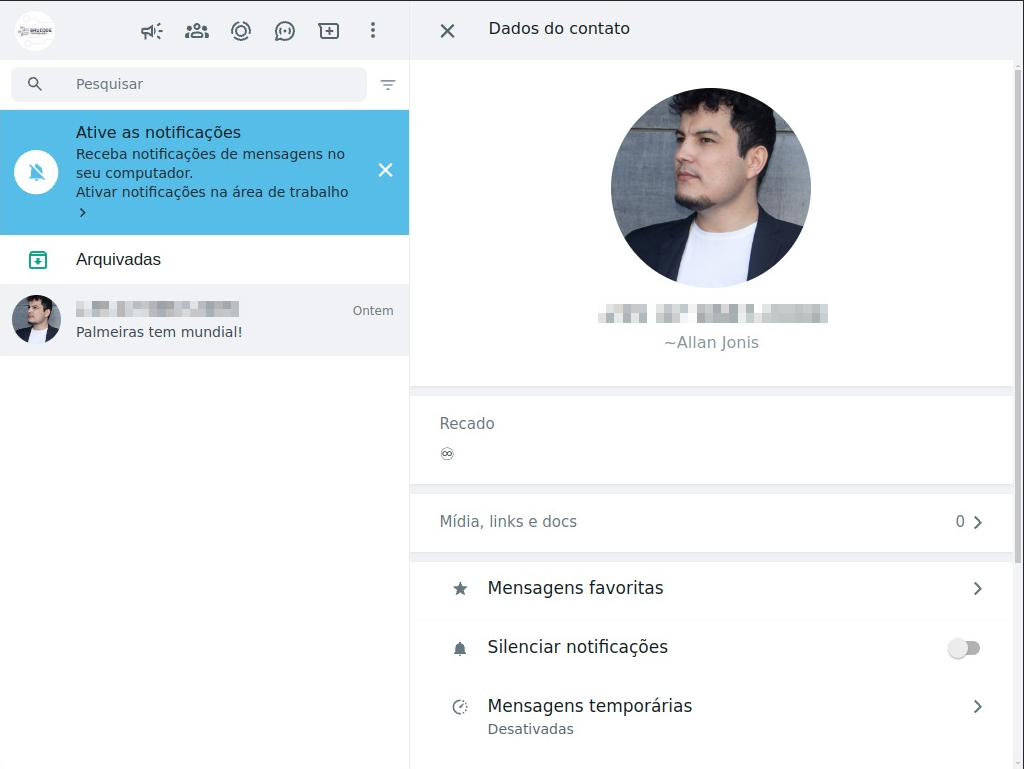Activate desktop notifications link
The width and height of the screenshot is (1024, 769).
click(x=212, y=192)
